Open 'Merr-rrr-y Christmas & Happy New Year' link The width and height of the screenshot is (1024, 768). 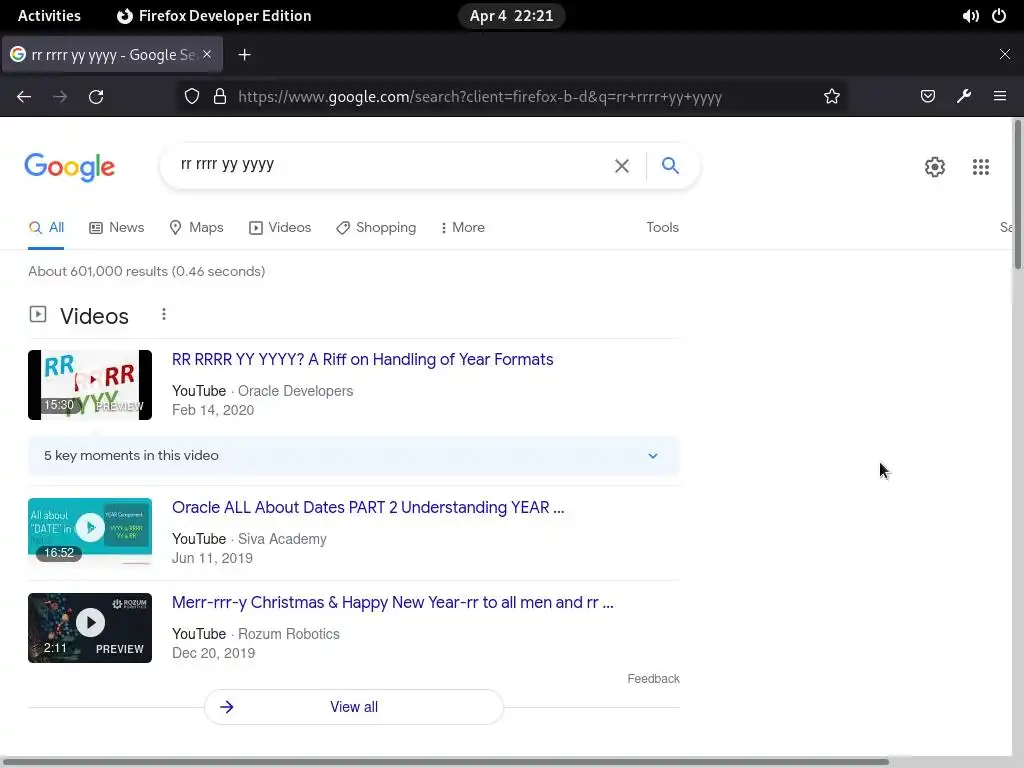pos(392,602)
